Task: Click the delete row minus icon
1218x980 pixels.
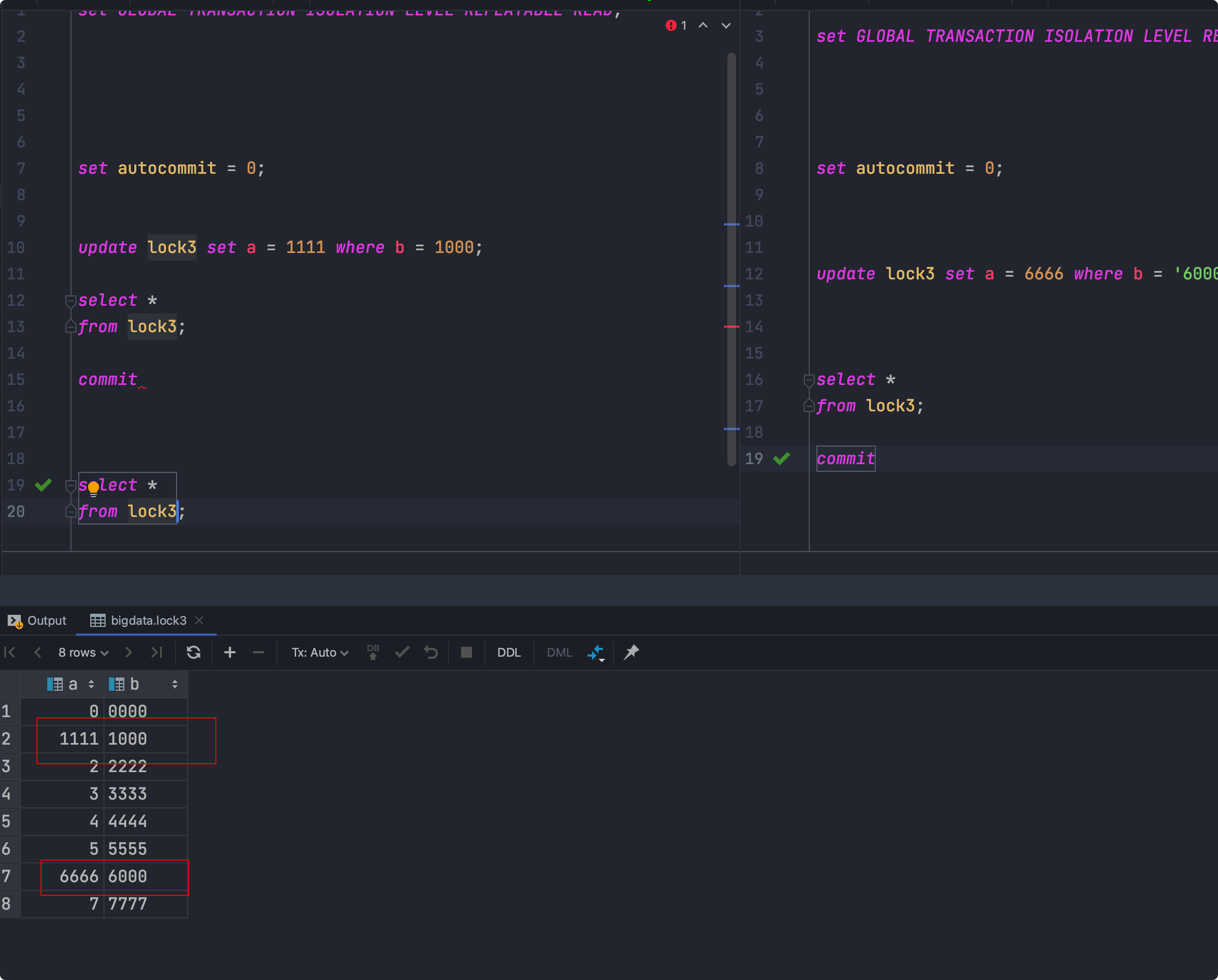Action: point(259,652)
